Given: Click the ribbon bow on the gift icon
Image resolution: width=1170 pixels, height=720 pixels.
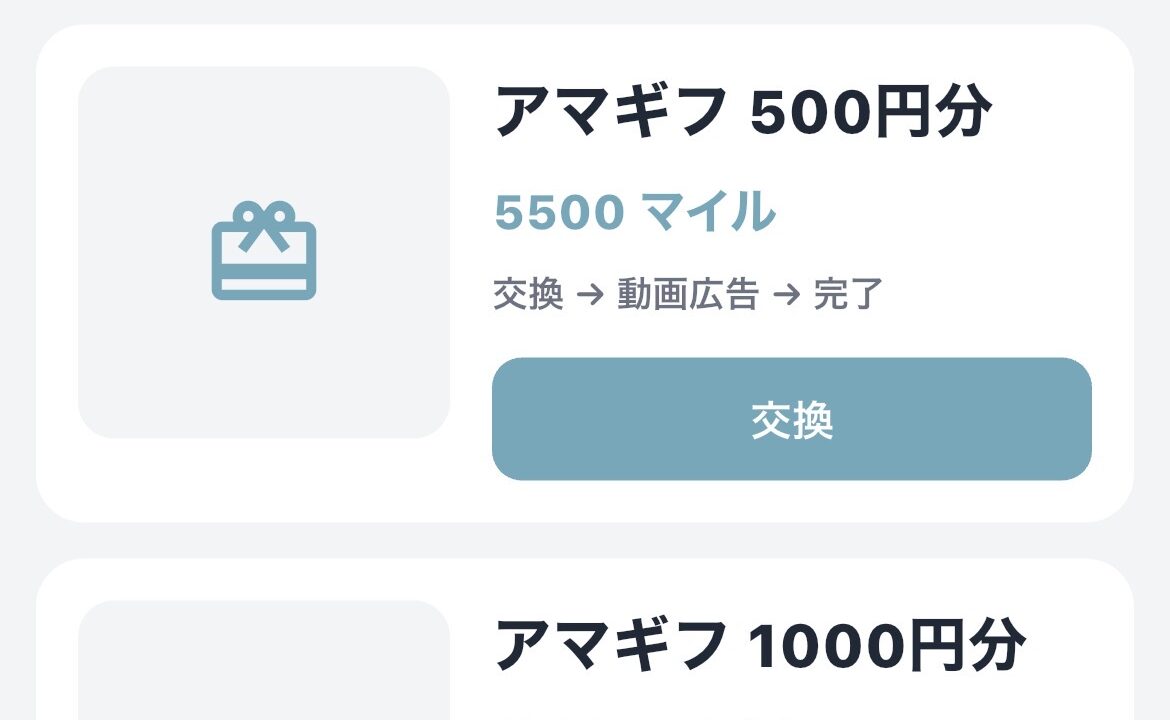Looking at the screenshot, I should click(x=264, y=218).
